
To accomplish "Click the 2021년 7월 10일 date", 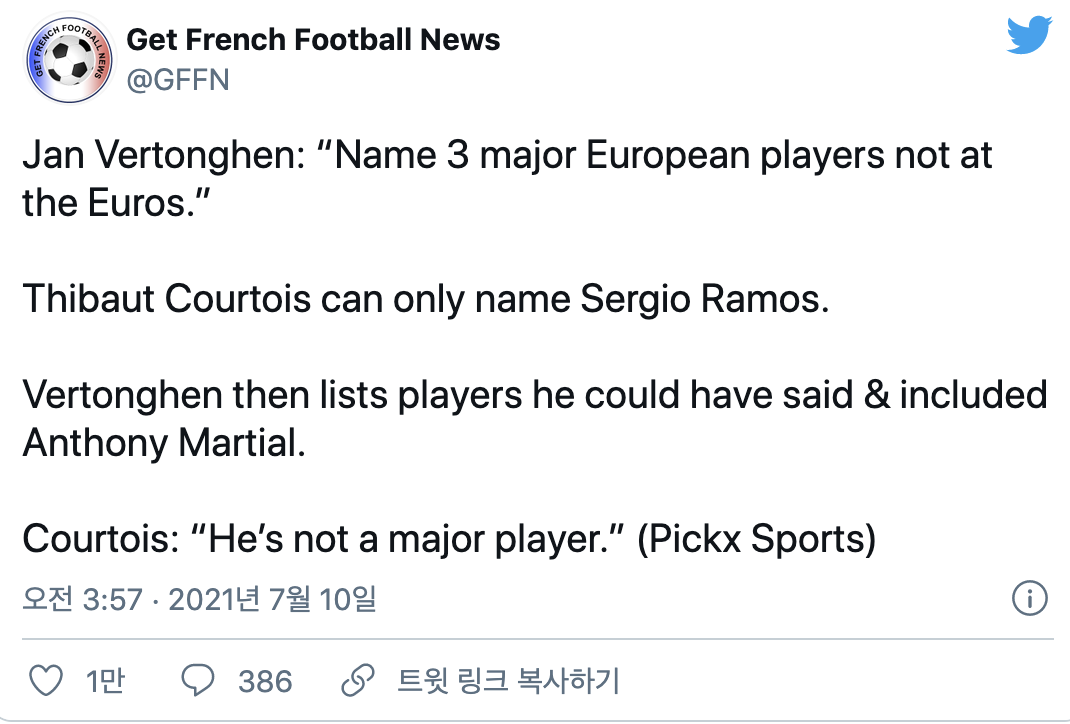I will click(273, 600).
